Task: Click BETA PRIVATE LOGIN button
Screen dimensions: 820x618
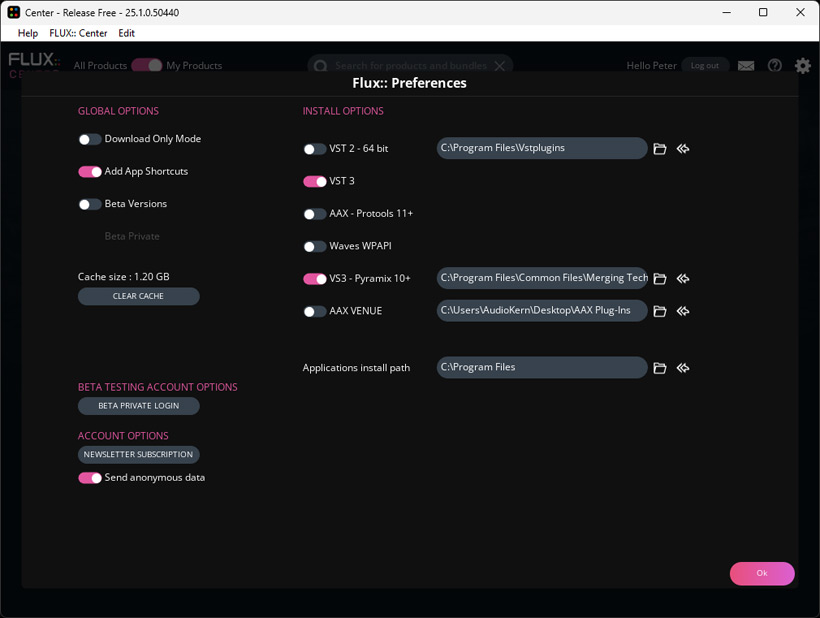Action: pyautogui.click(x=139, y=406)
